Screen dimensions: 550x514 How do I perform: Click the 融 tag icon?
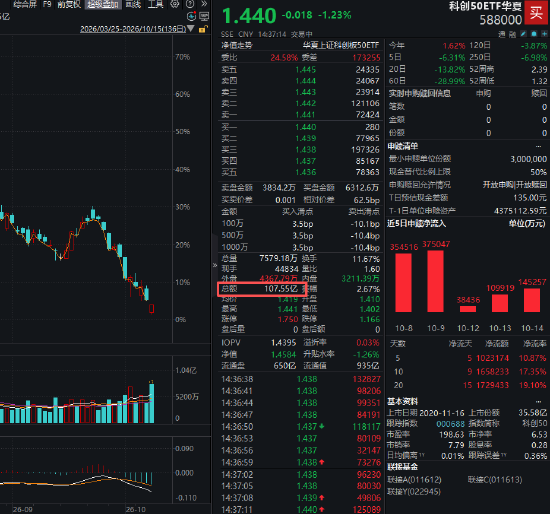click(512, 34)
